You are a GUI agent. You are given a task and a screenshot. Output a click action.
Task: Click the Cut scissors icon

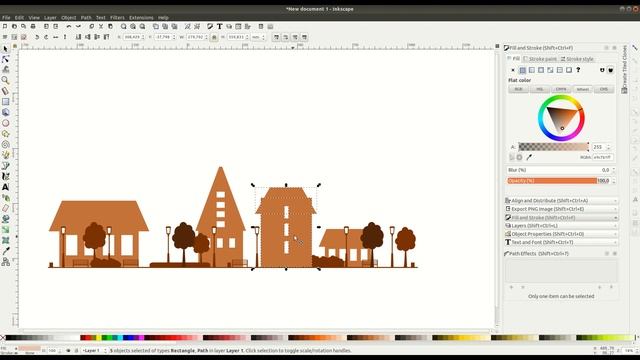pyautogui.click(x=101, y=27)
